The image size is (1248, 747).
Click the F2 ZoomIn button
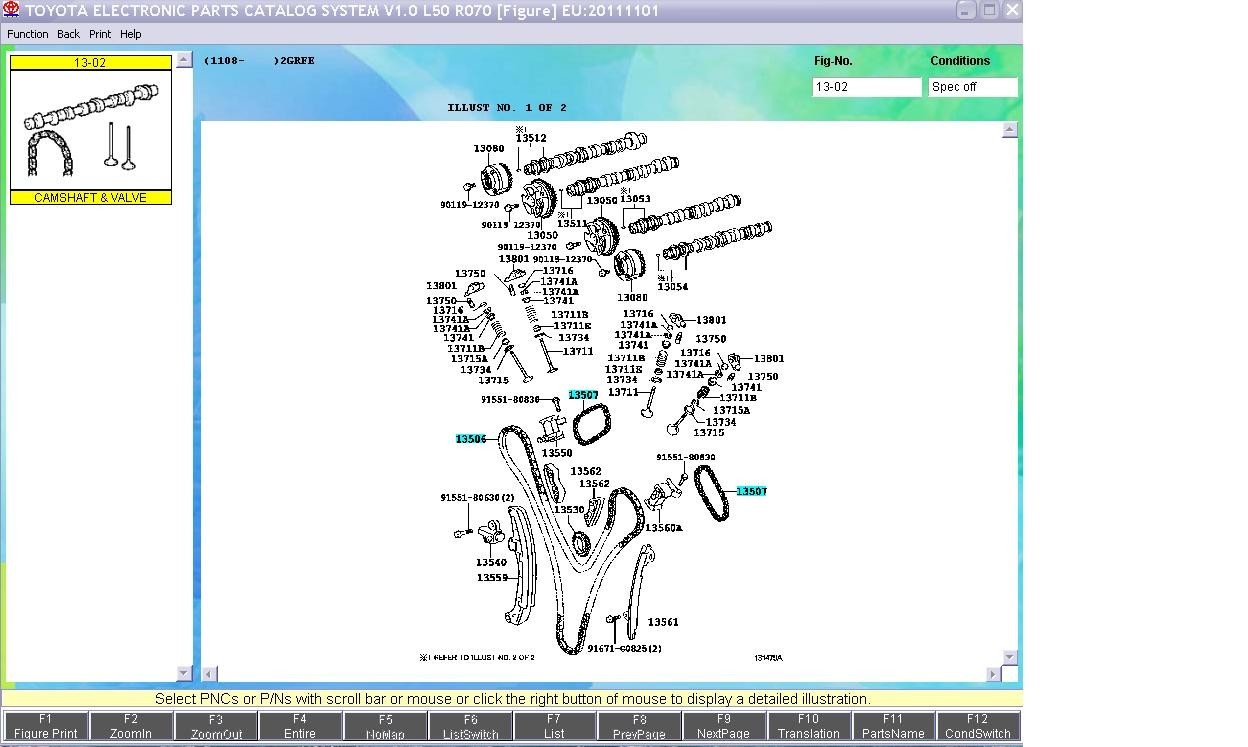click(x=131, y=726)
